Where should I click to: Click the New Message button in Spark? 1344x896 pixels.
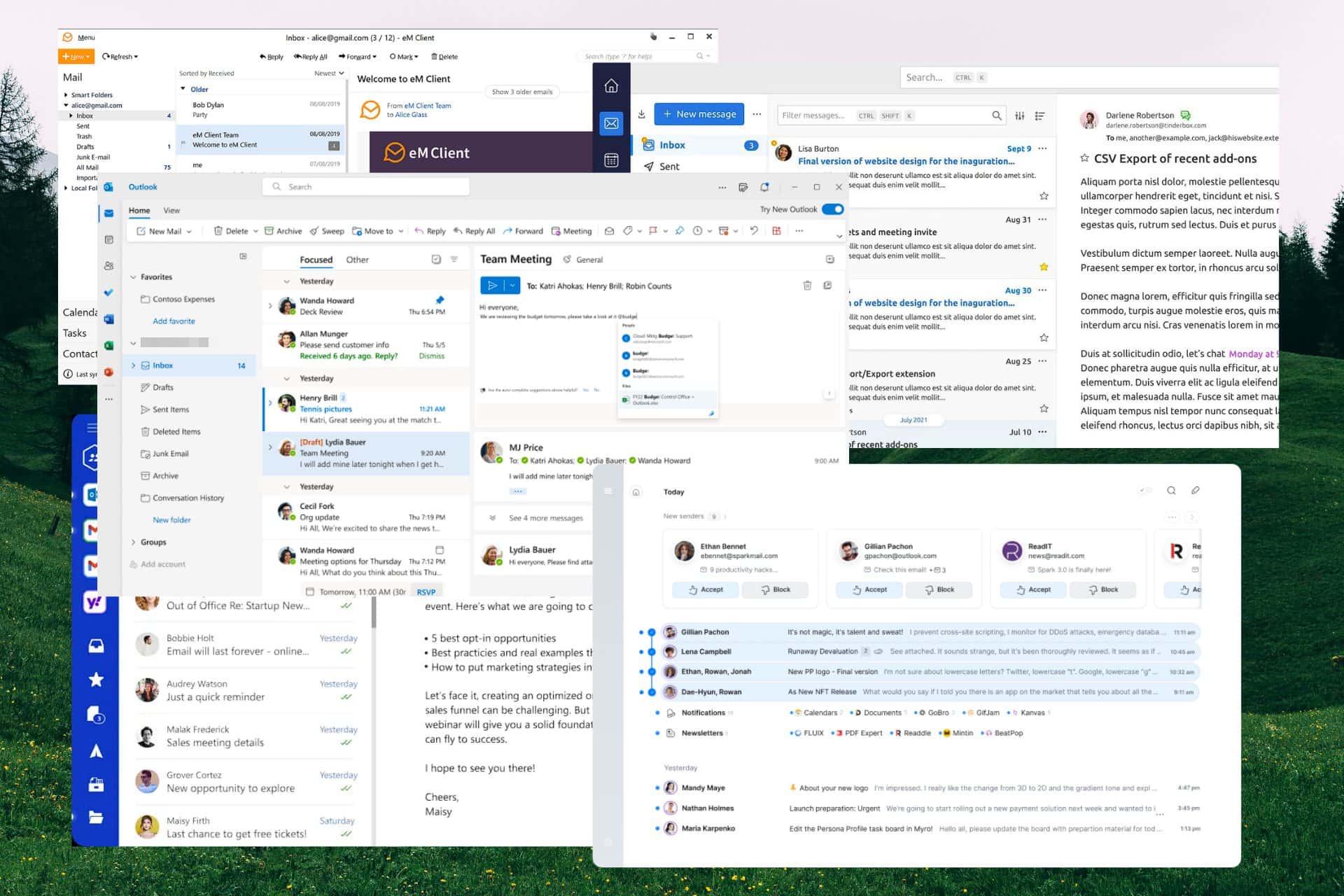tap(1197, 491)
